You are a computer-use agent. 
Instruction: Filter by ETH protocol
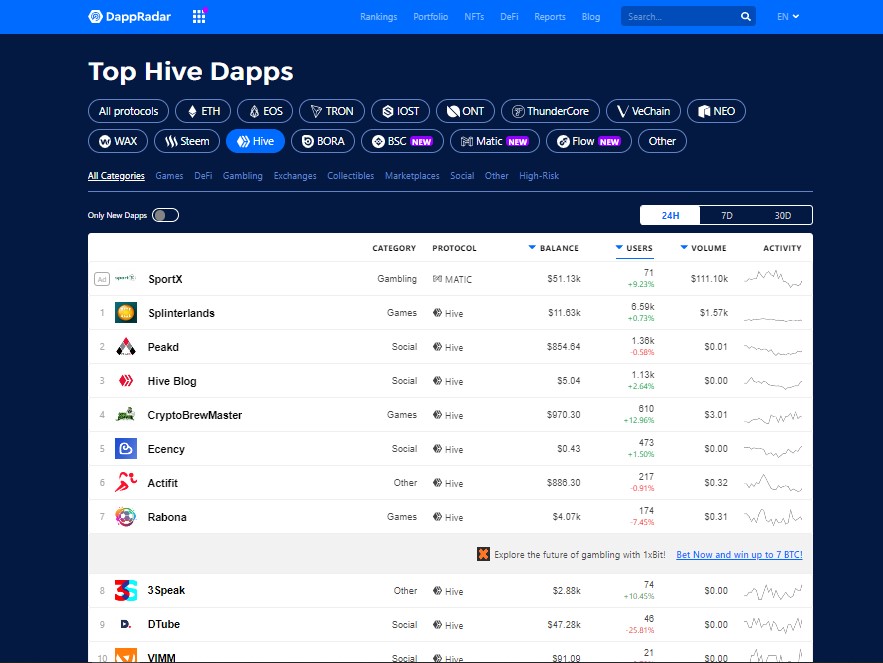pyautogui.click(x=203, y=111)
